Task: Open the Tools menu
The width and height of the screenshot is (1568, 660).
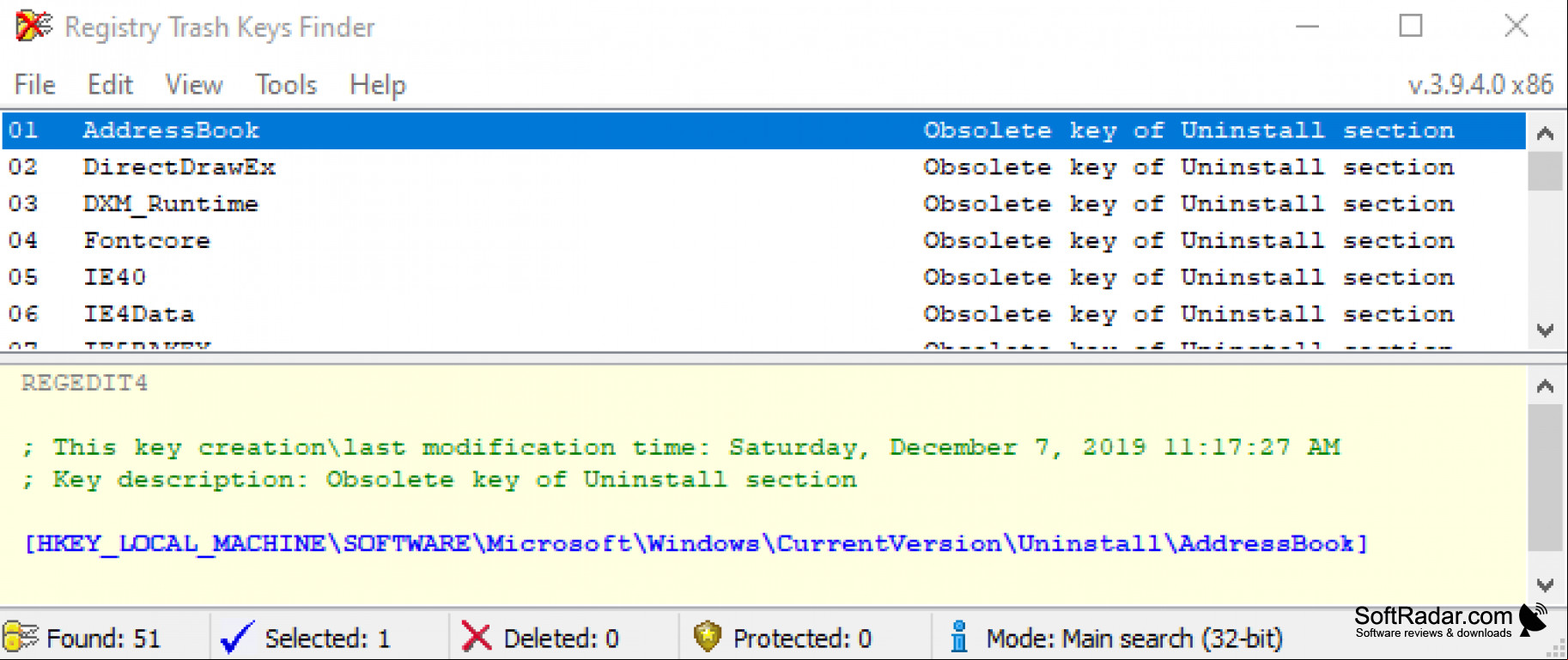Action: tap(286, 84)
